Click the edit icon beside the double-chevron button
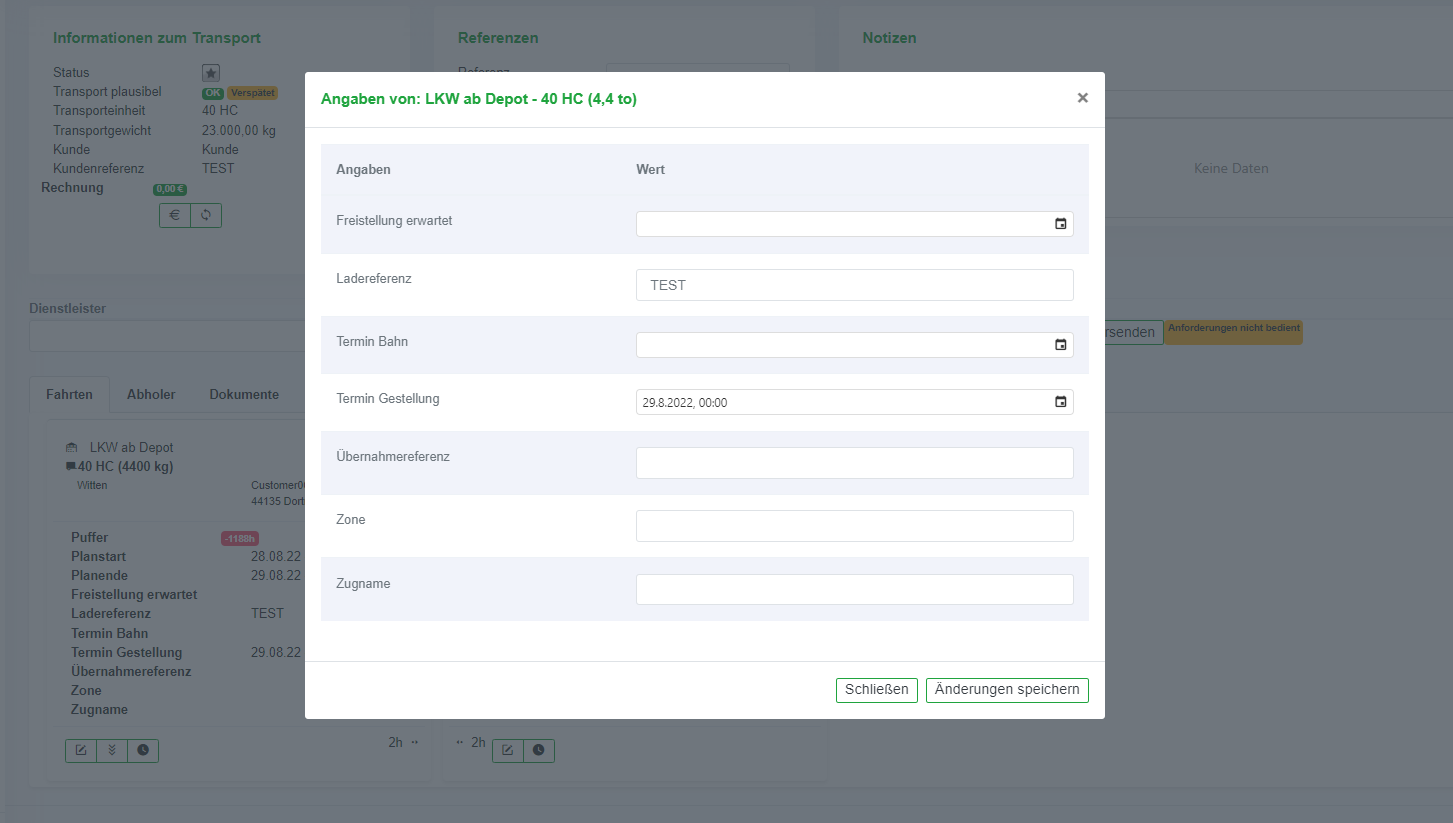This screenshot has height=823, width=1453. point(81,751)
